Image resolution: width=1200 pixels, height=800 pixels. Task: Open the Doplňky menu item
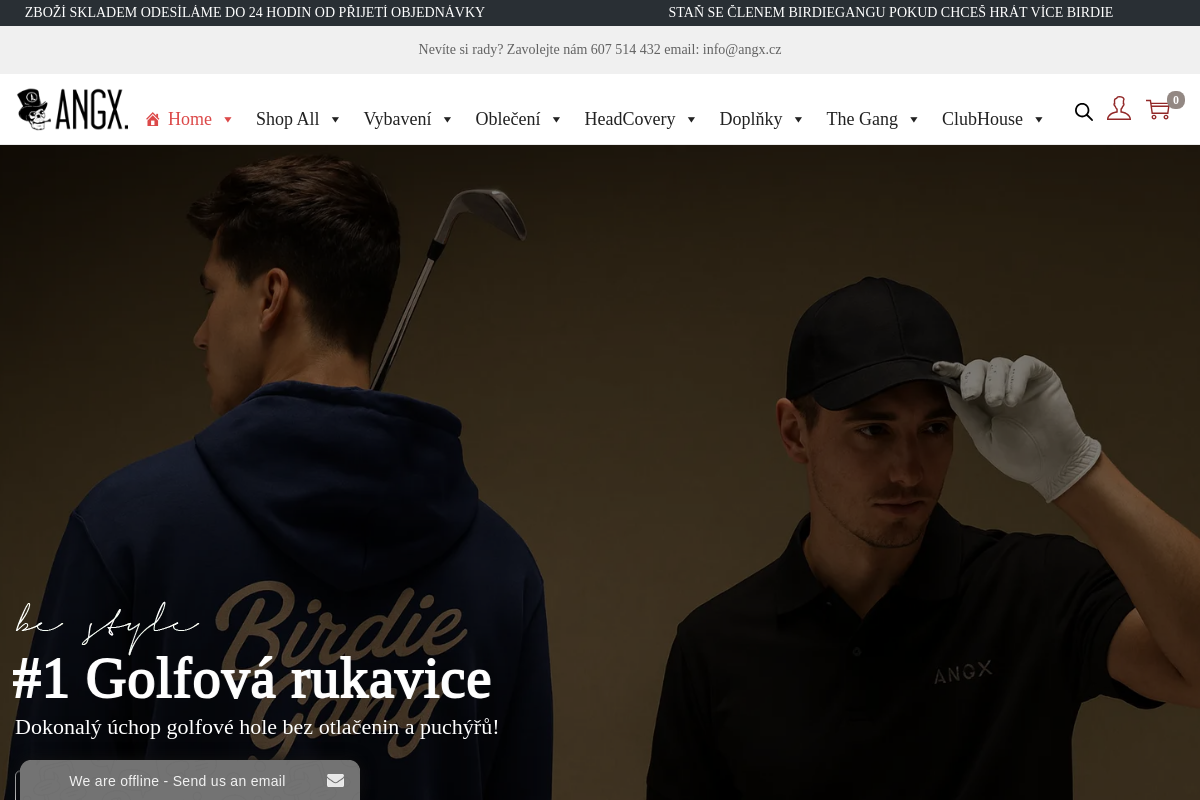click(750, 119)
